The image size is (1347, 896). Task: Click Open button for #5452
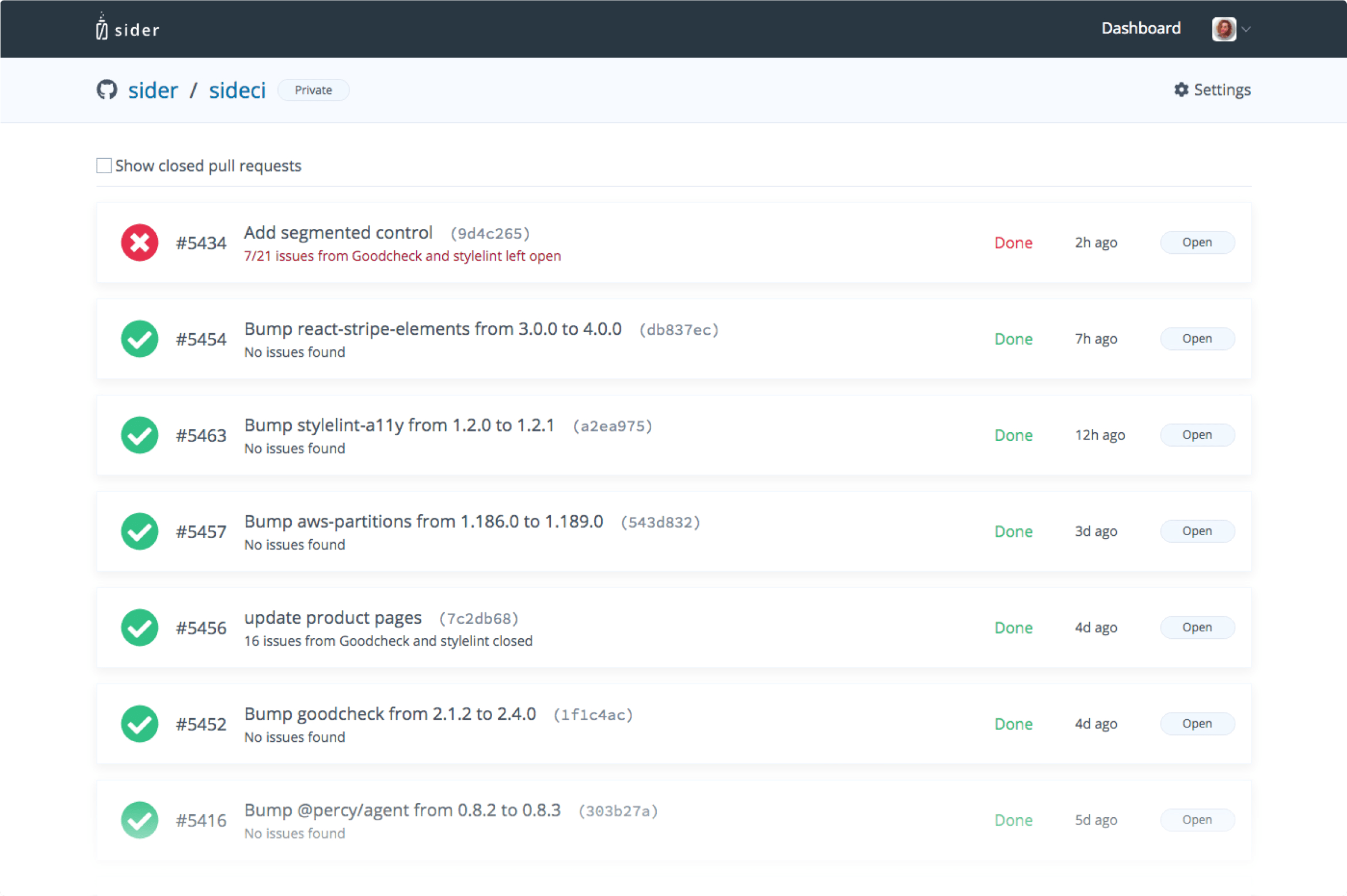[x=1197, y=723]
